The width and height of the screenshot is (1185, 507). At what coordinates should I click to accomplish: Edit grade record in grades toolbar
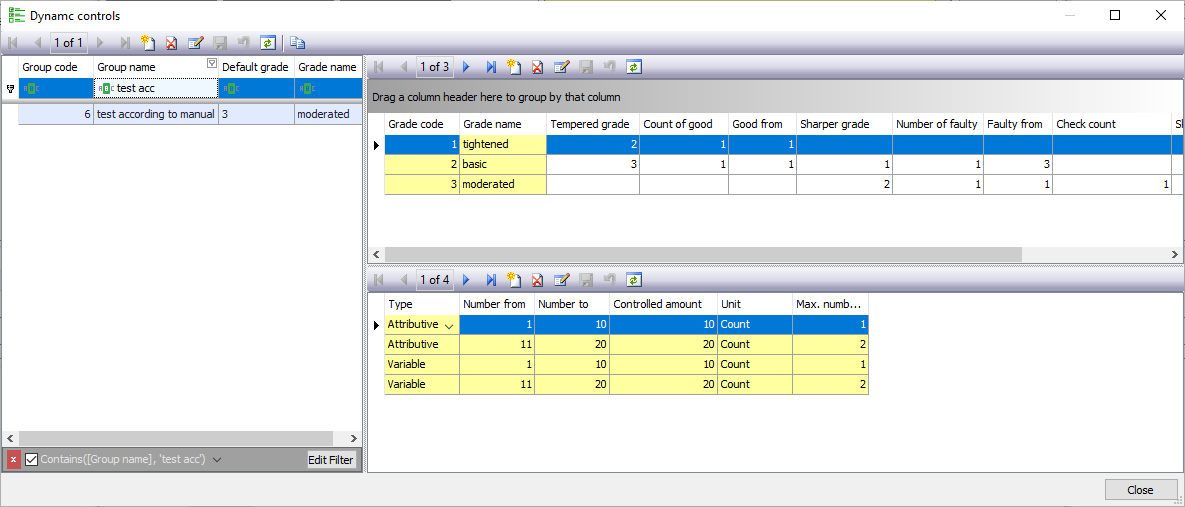coord(562,67)
